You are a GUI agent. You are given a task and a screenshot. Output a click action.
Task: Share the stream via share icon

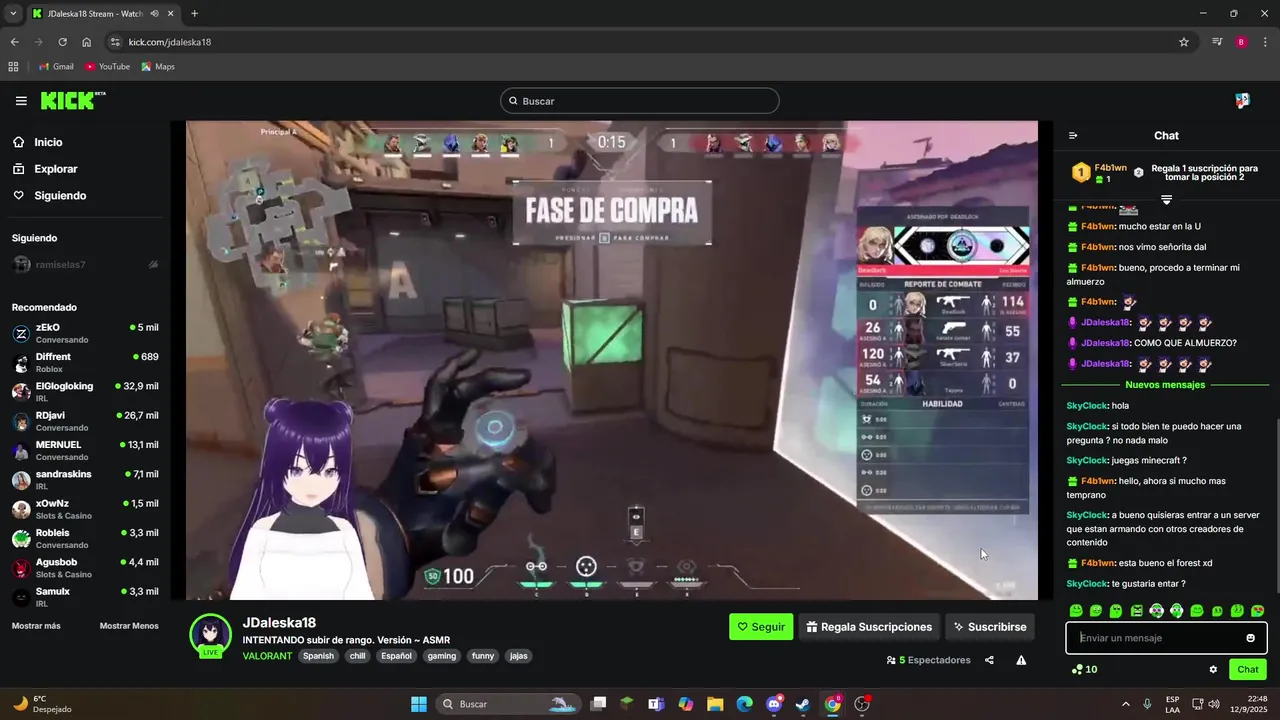pyautogui.click(x=989, y=660)
